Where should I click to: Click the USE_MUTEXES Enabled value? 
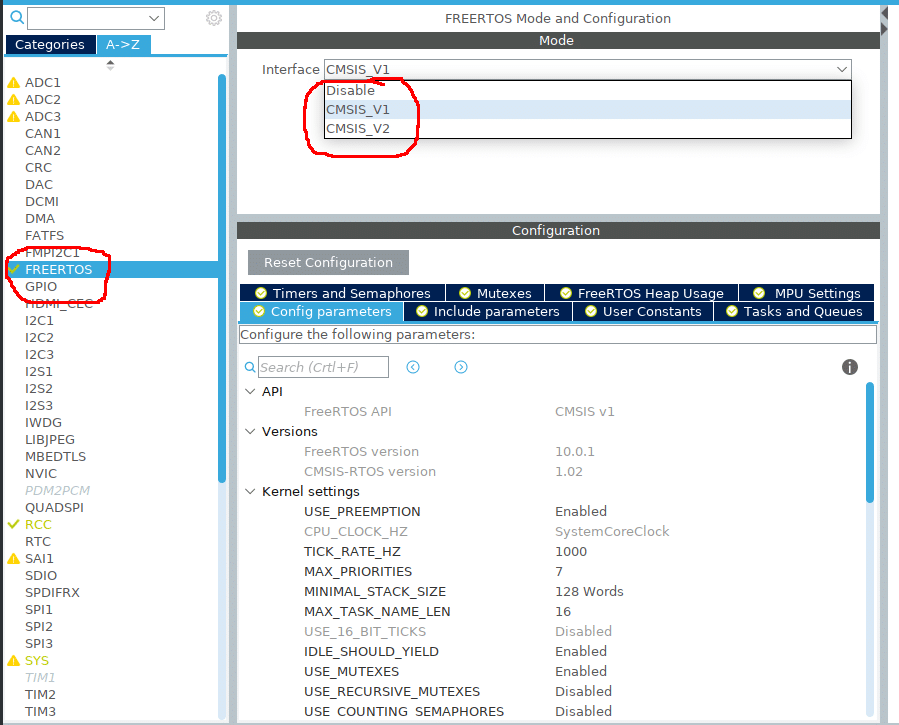click(581, 671)
